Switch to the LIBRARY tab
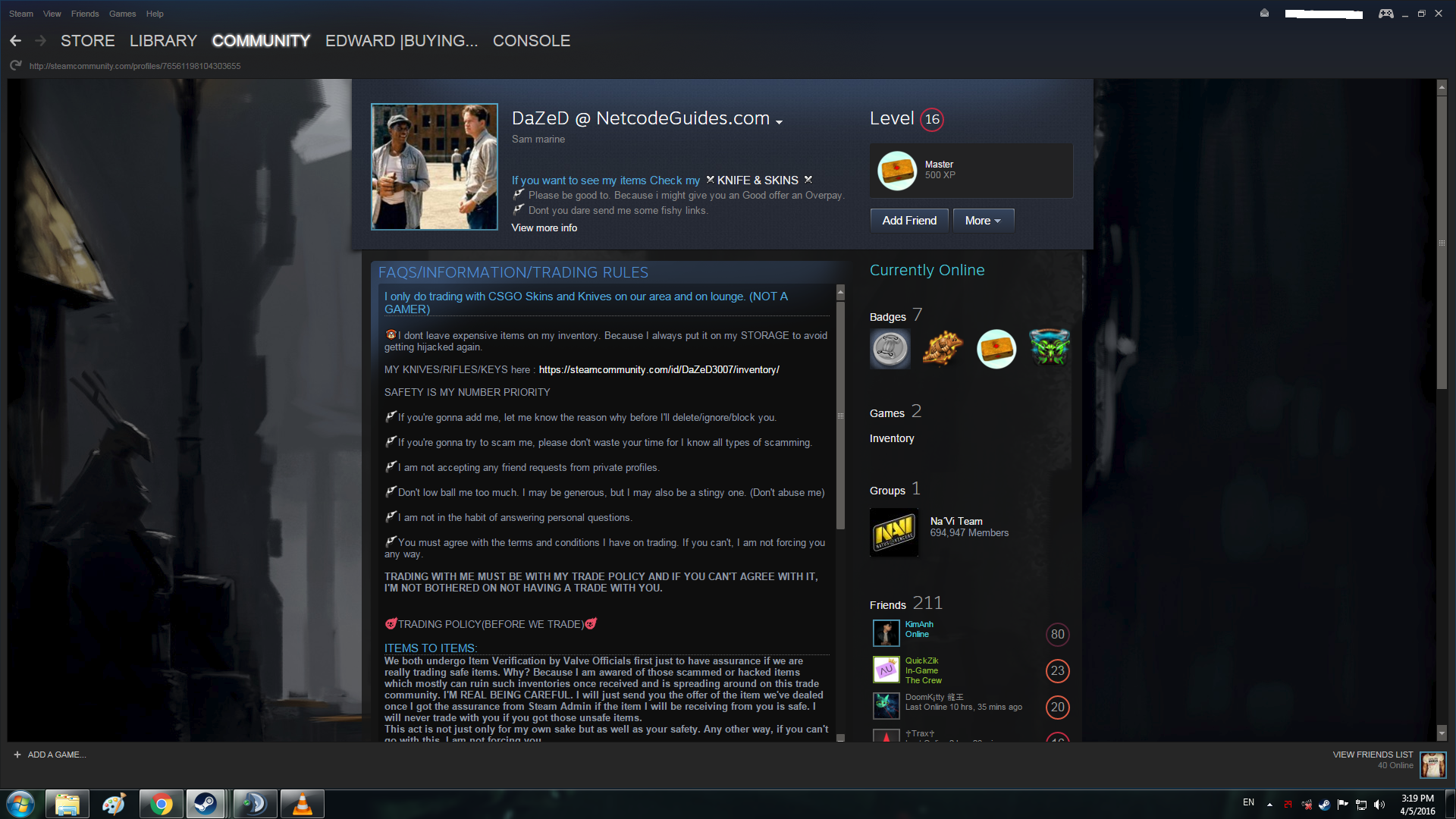The width and height of the screenshot is (1456, 819). pyautogui.click(x=163, y=41)
